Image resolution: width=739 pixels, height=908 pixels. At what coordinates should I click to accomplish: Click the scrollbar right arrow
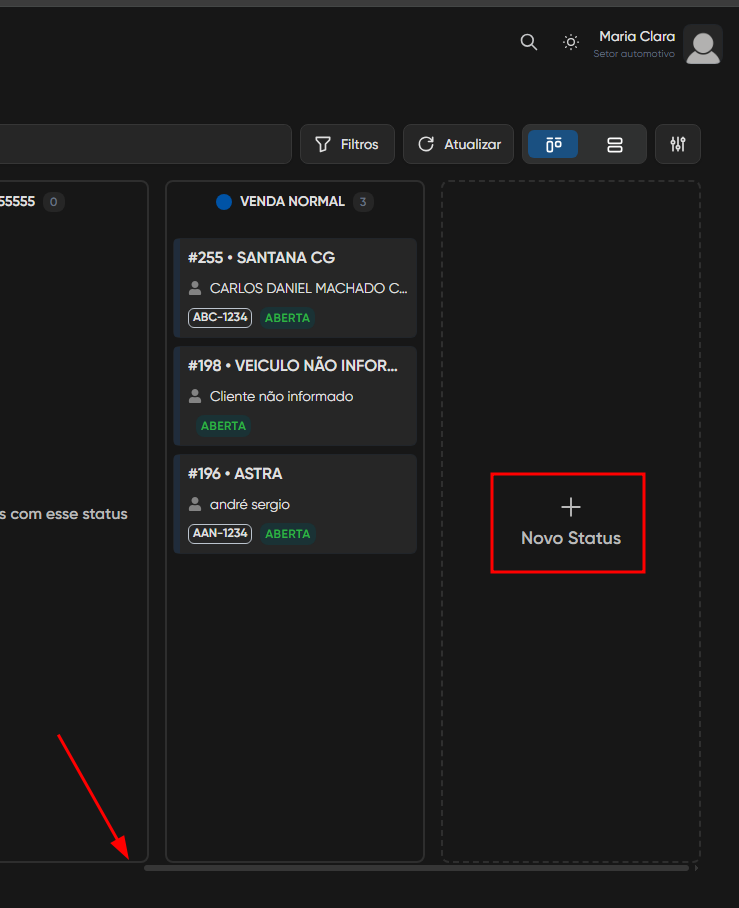696,868
